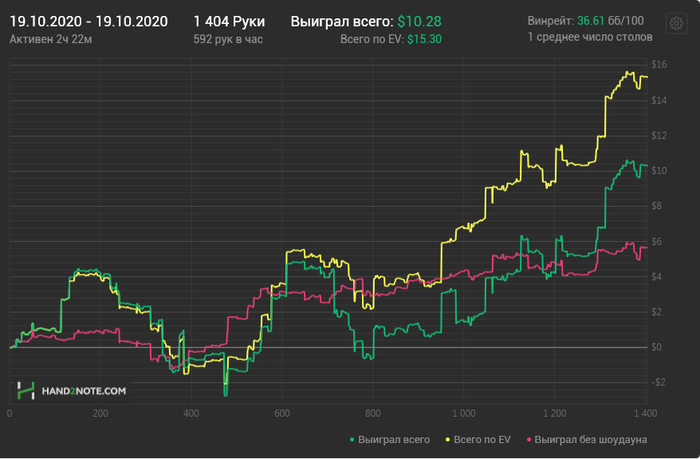Click the 1 000 x-axis label

[x=464, y=413]
